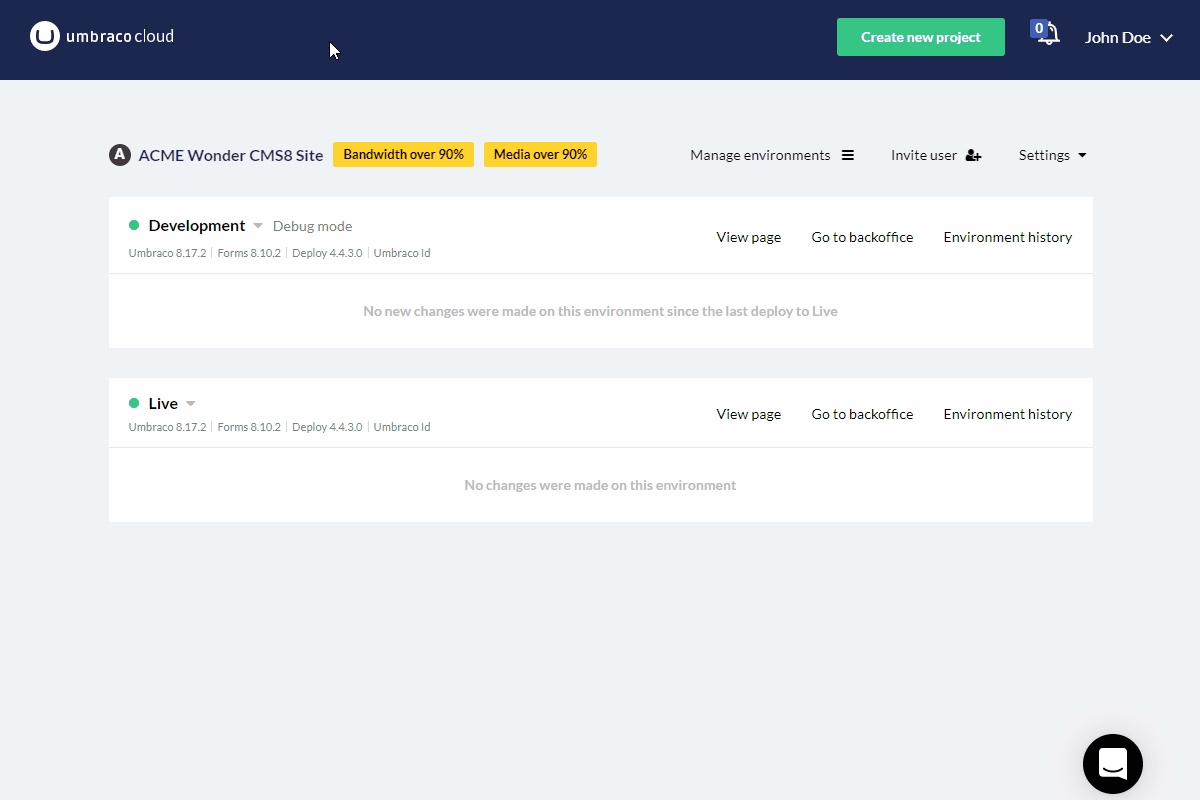The width and height of the screenshot is (1200, 800).
Task: Open the Settings dropdown
Action: click(x=1052, y=155)
